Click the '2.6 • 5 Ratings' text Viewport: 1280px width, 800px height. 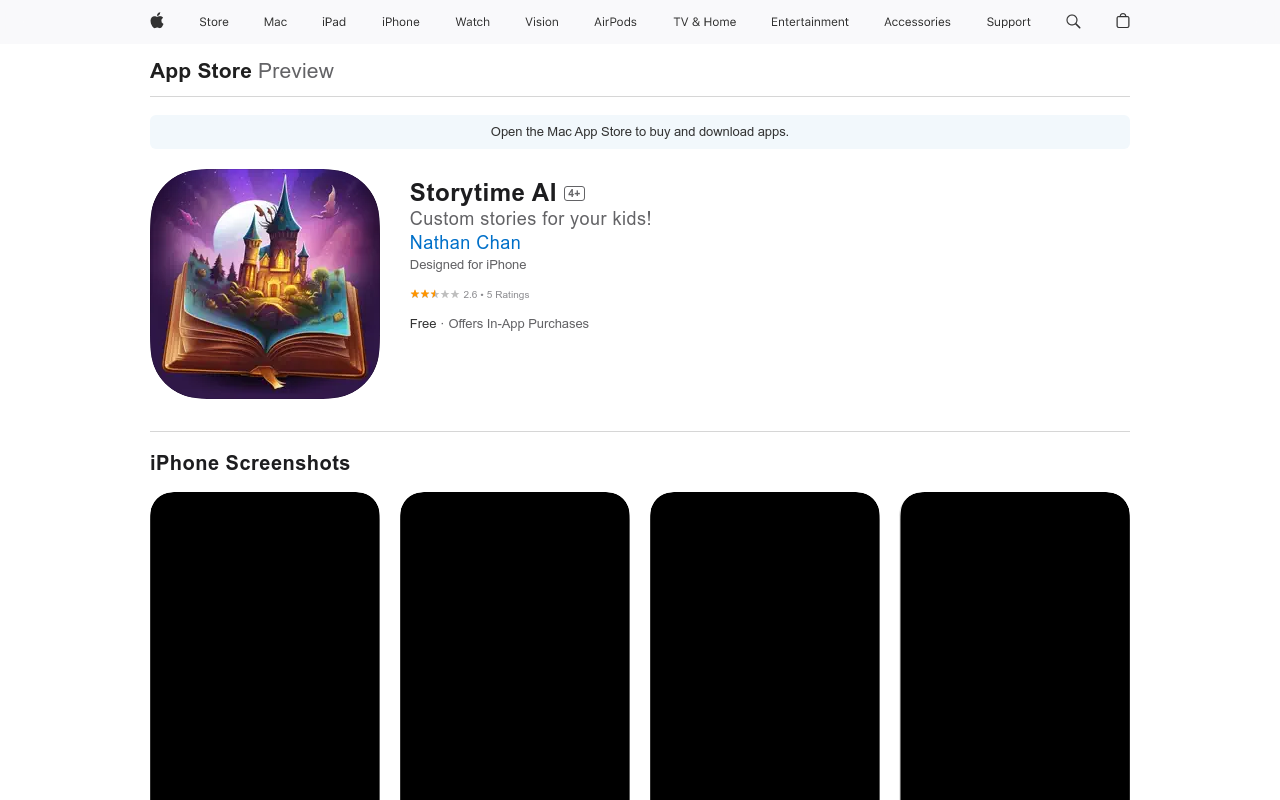point(496,295)
